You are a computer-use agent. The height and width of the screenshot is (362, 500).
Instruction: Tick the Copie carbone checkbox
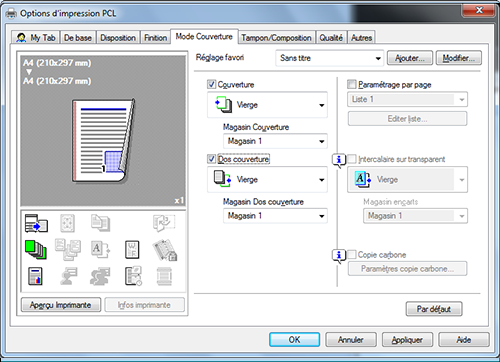[351, 254]
